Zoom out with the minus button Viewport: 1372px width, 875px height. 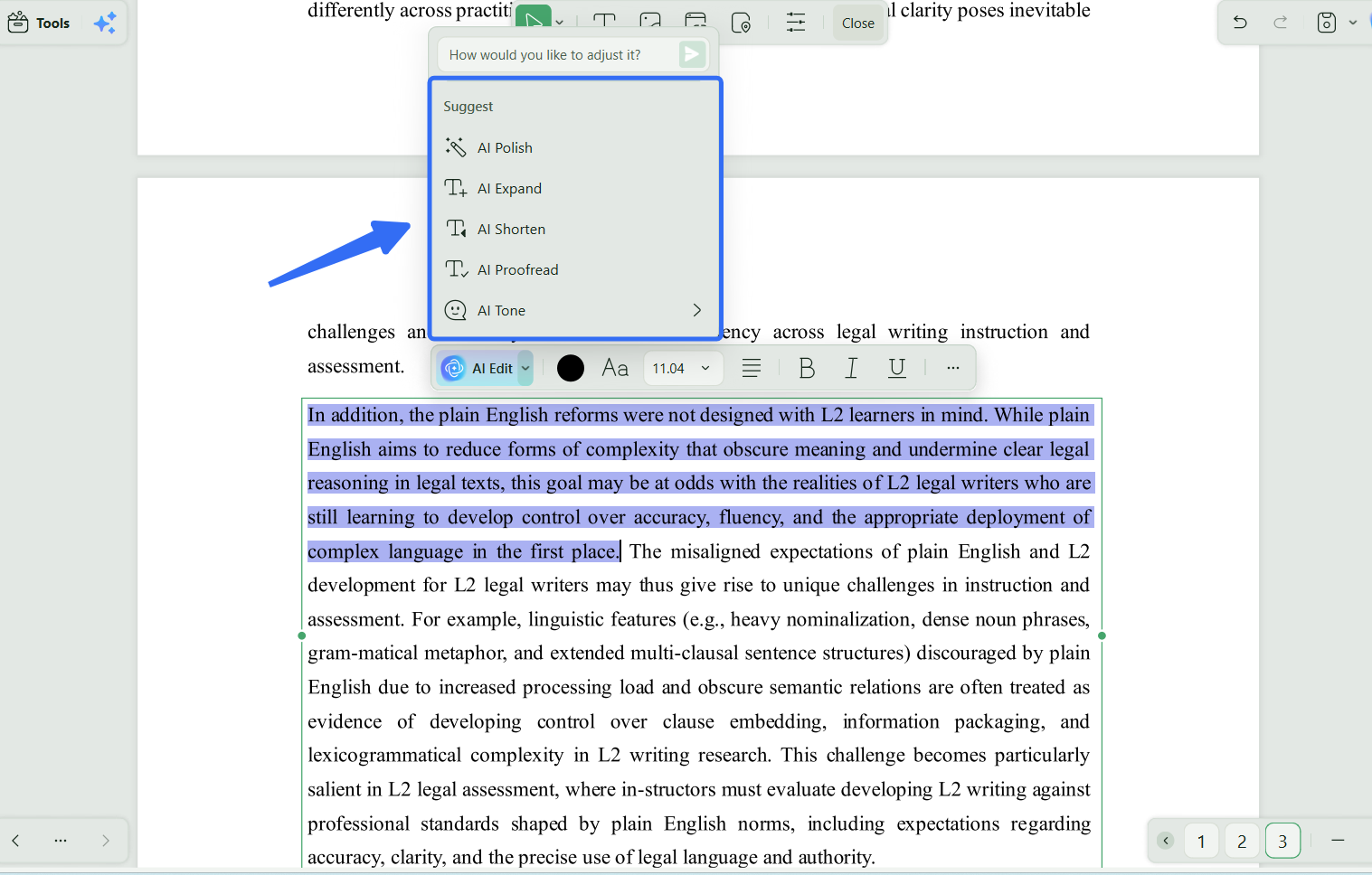pos(1338,841)
